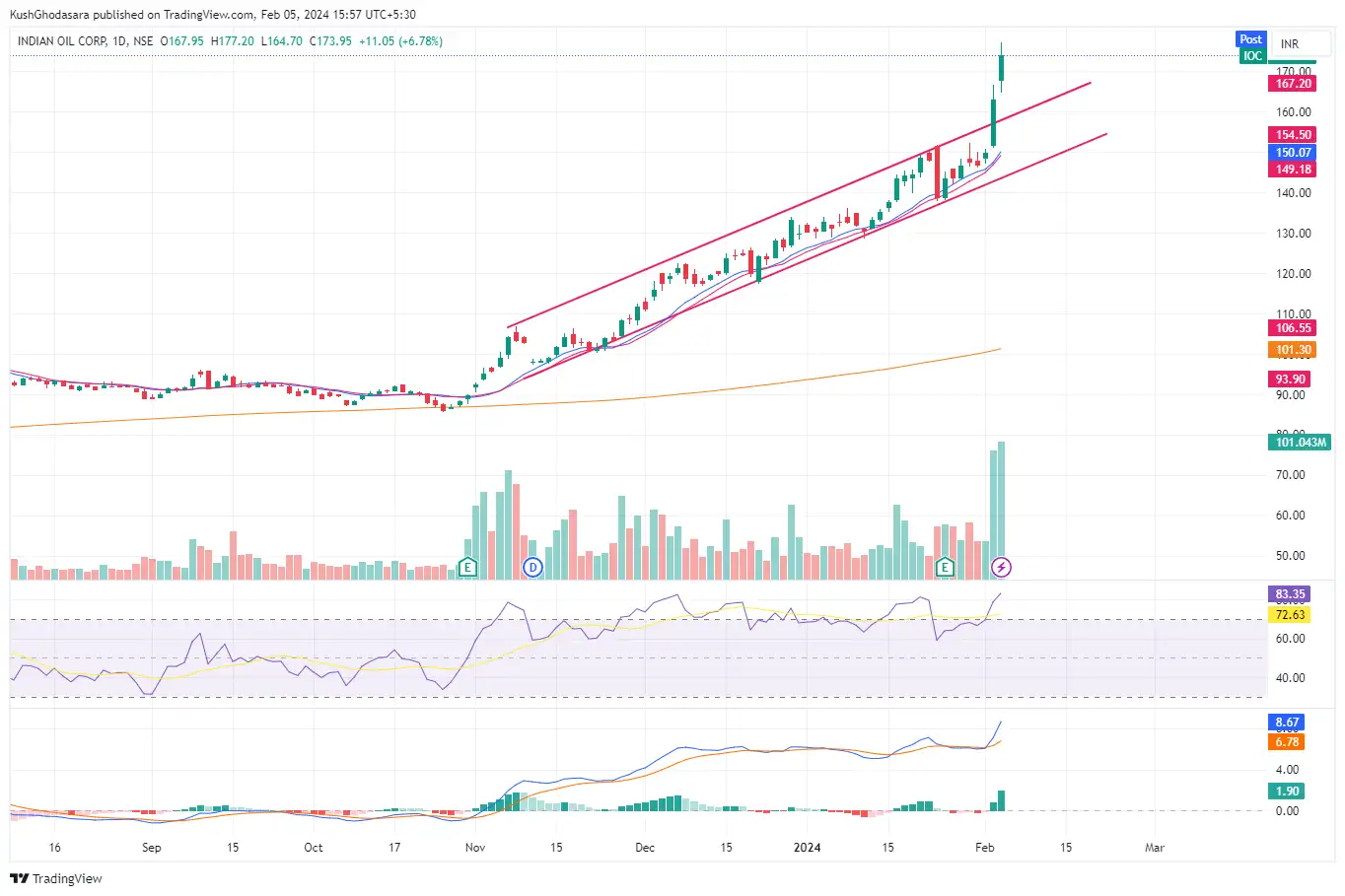Viewport: 1345px width, 896px height.
Task: Click the earnings E badge near late January
Action: tap(945, 567)
